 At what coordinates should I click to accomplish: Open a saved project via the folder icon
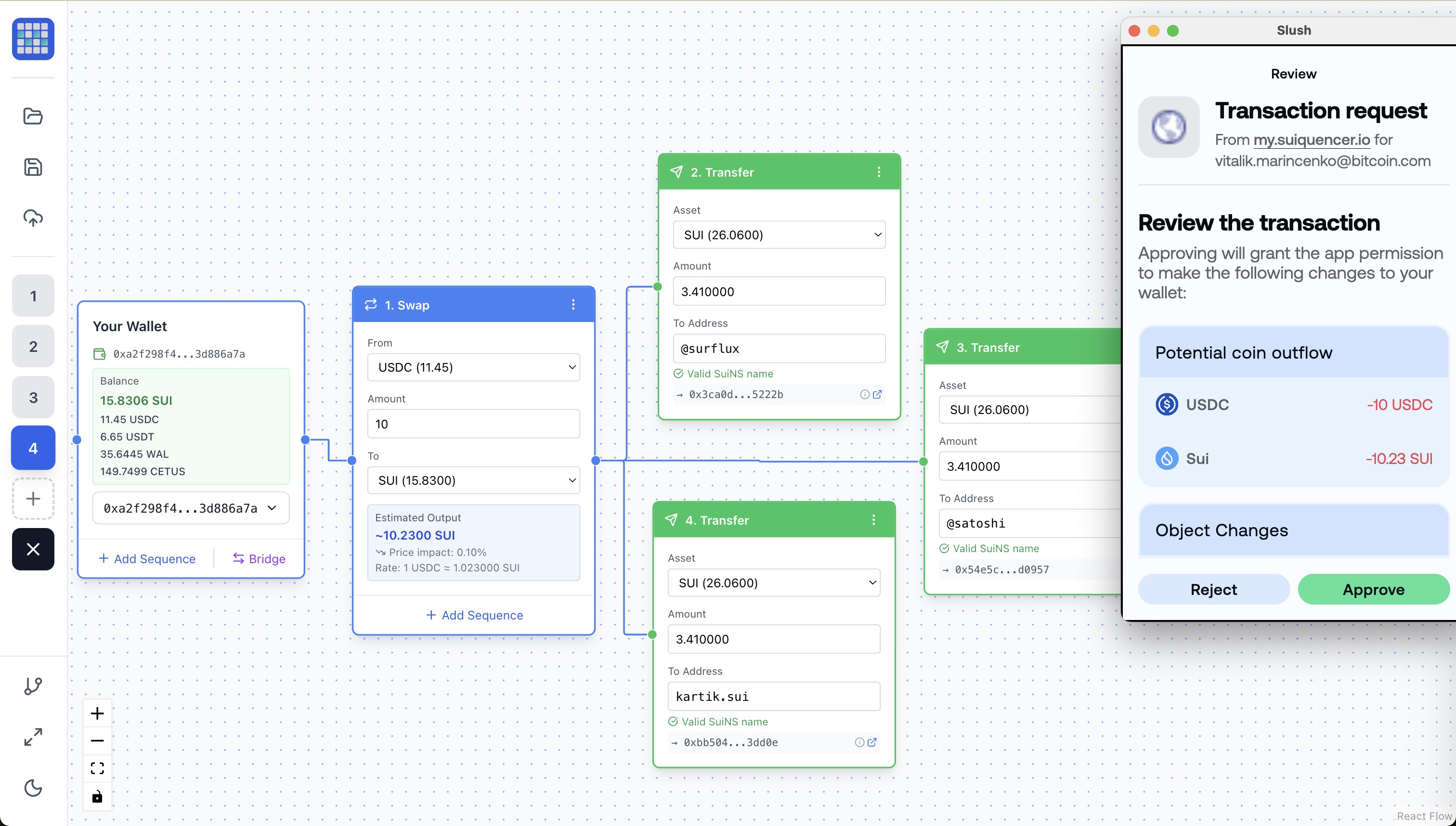32,116
